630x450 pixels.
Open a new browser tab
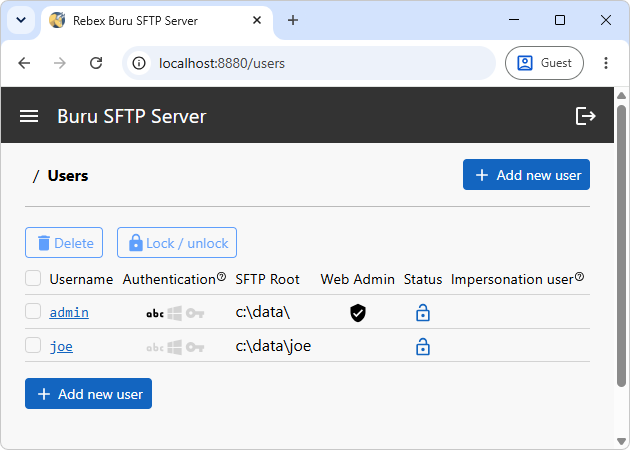coord(293,20)
